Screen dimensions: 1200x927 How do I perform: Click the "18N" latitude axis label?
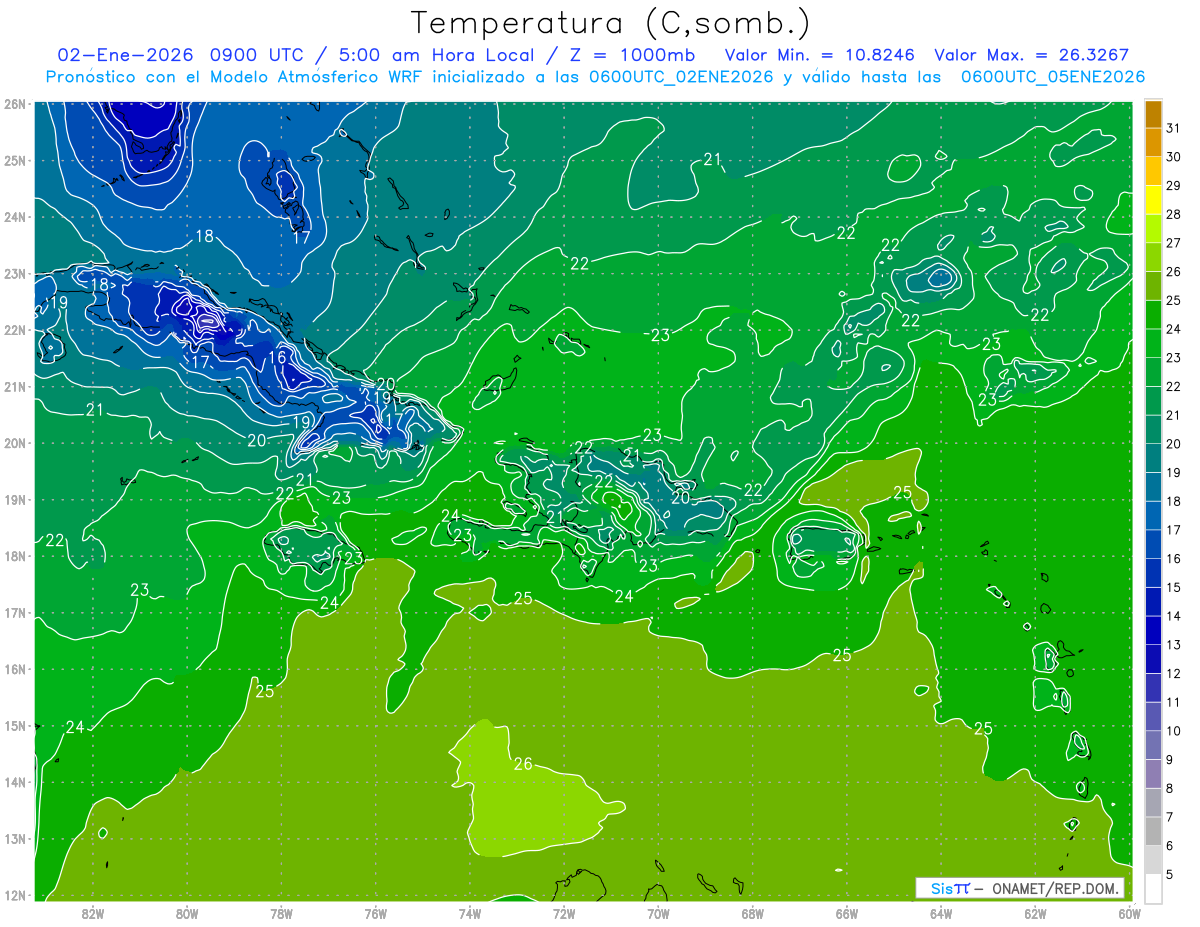[x=14, y=556]
